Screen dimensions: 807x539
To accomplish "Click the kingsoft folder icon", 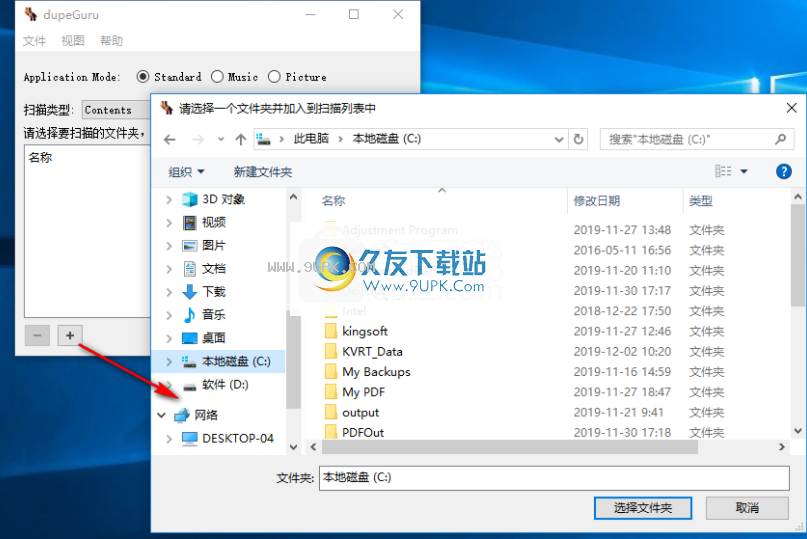I will 331,331.
